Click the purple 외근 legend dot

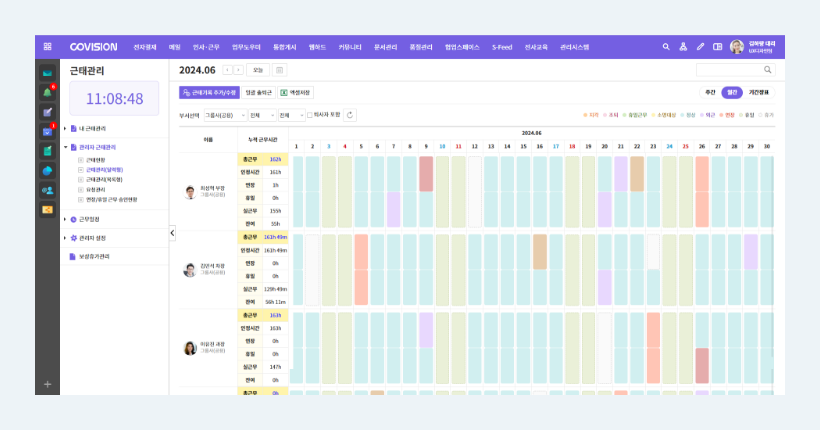click(702, 115)
